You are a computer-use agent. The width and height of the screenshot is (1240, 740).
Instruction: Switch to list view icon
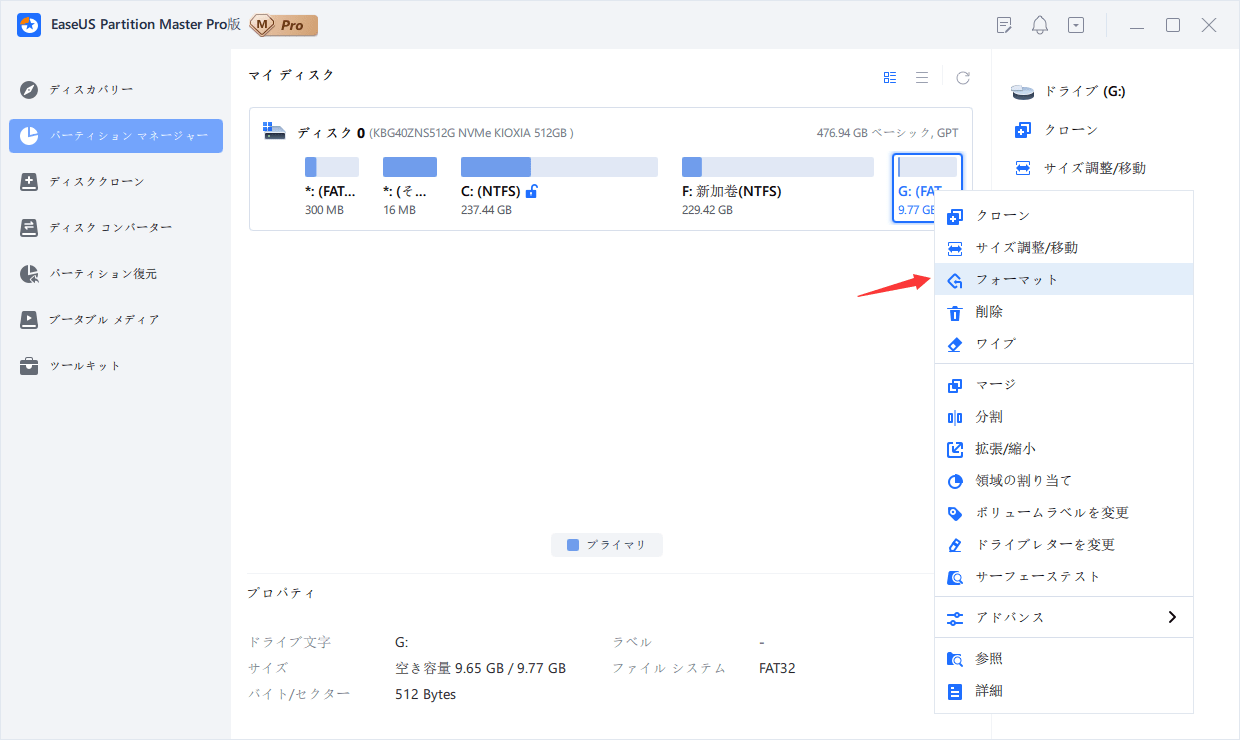coord(922,78)
